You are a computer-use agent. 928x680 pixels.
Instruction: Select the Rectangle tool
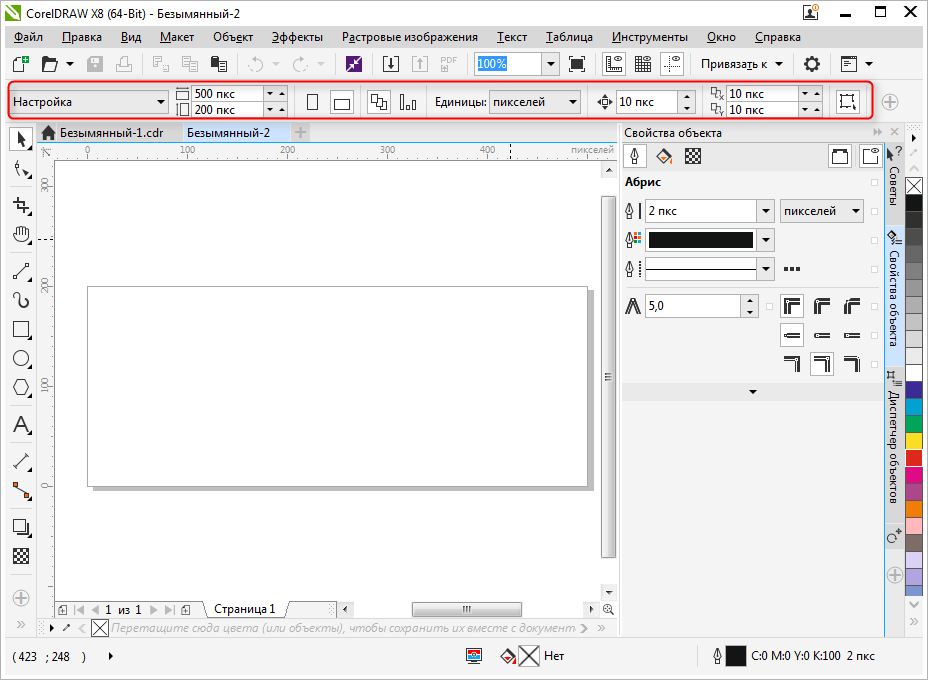(20, 329)
